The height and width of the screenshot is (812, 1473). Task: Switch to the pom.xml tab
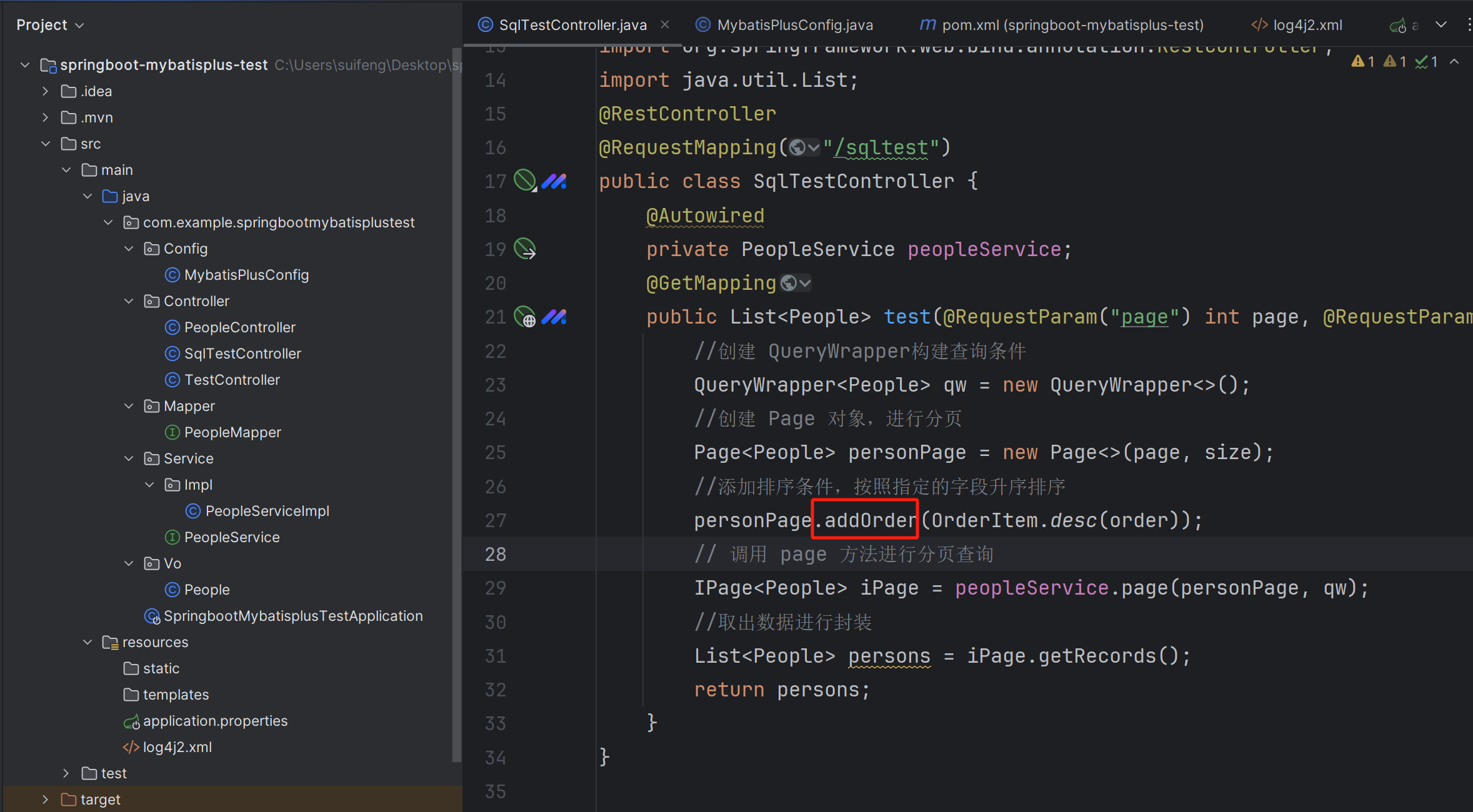pyautogui.click(x=1062, y=25)
